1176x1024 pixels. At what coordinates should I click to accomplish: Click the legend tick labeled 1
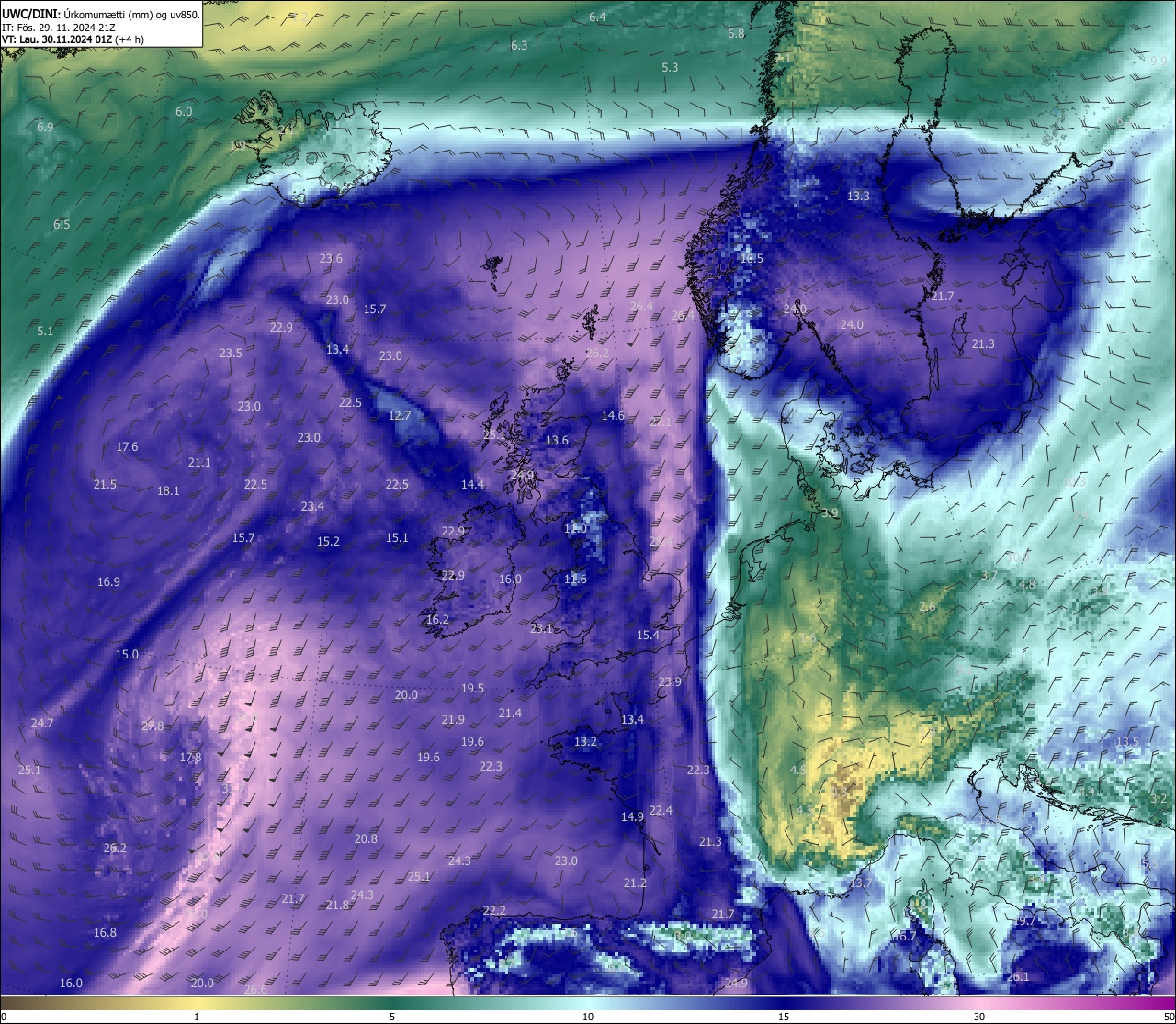tap(197, 1017)
